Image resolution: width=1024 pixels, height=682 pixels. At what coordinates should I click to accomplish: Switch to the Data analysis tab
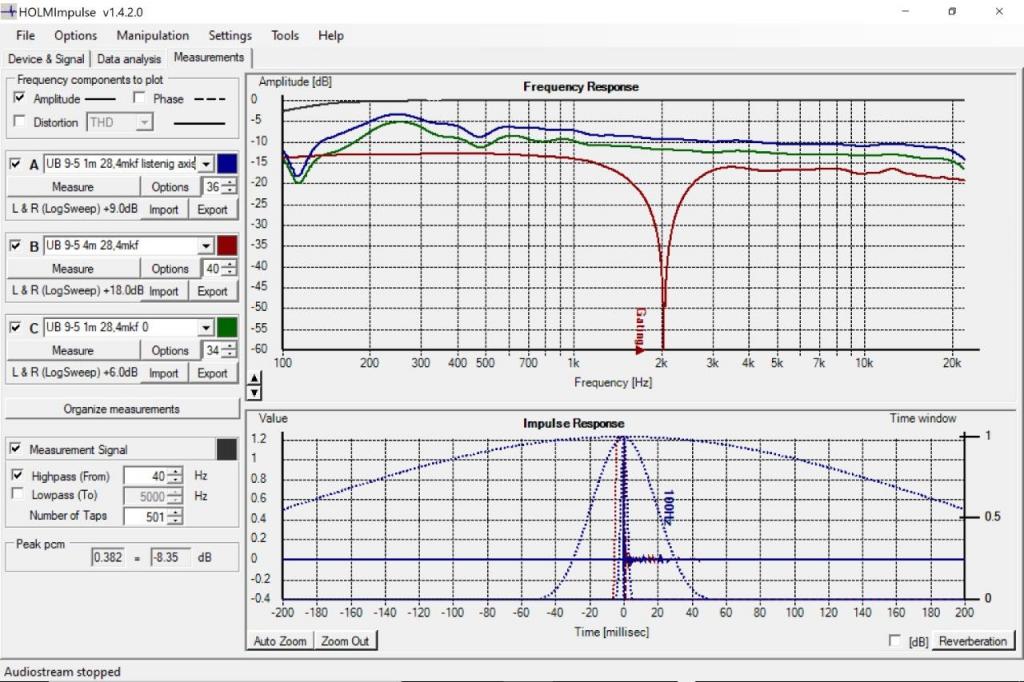pos(129,59)
